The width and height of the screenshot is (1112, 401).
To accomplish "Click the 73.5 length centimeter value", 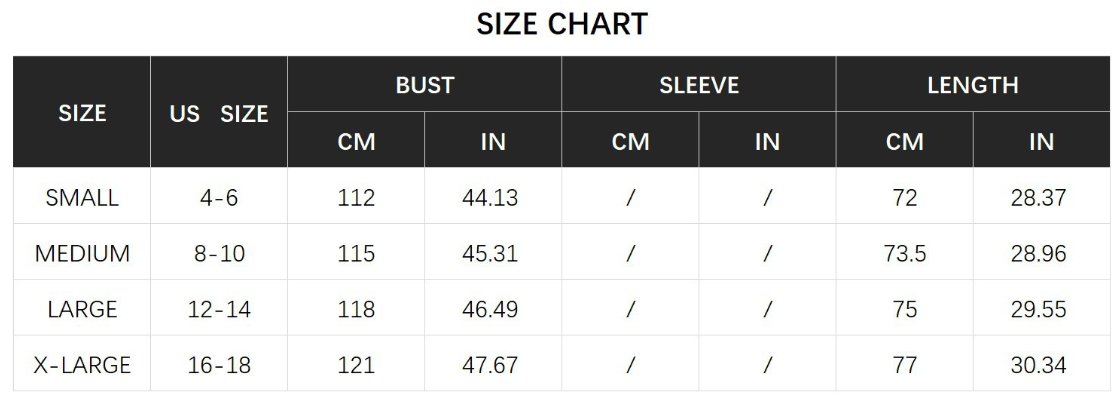I will point(905,254).
